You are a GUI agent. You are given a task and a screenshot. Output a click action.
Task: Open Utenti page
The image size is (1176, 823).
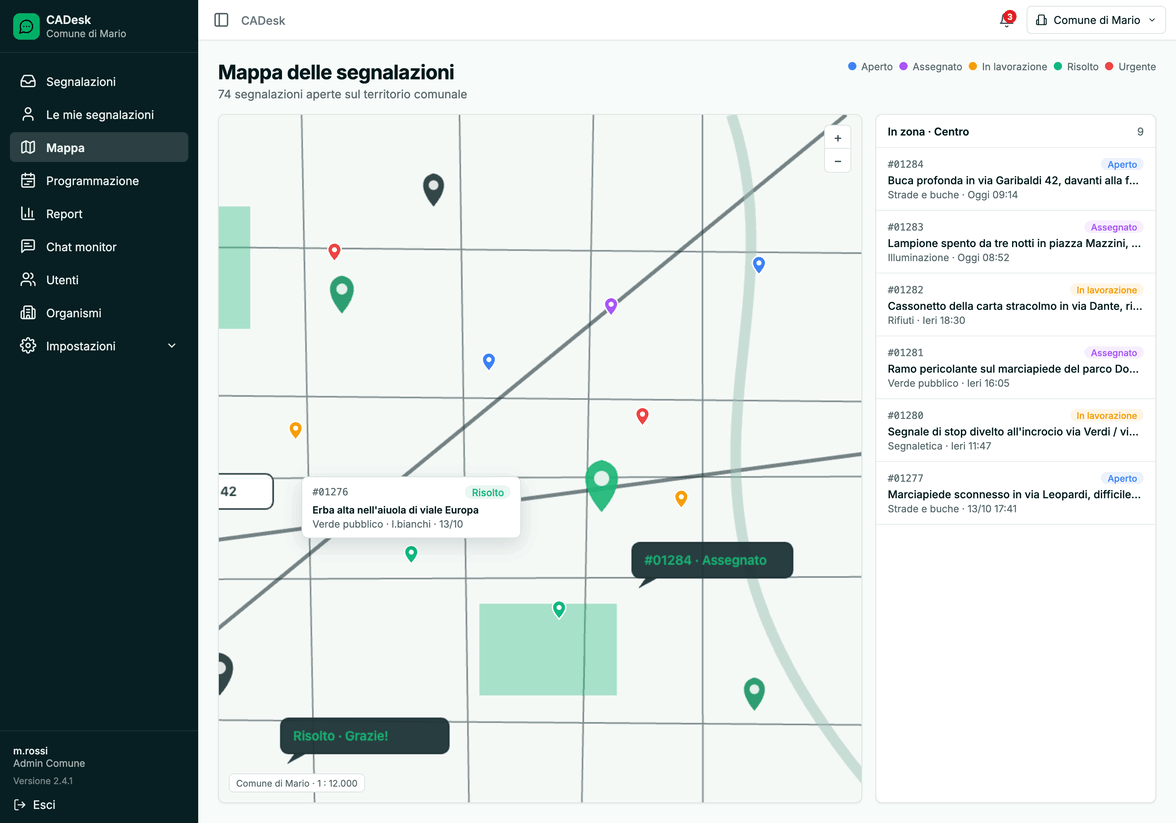pyautogui.click(x=99, y=280)
